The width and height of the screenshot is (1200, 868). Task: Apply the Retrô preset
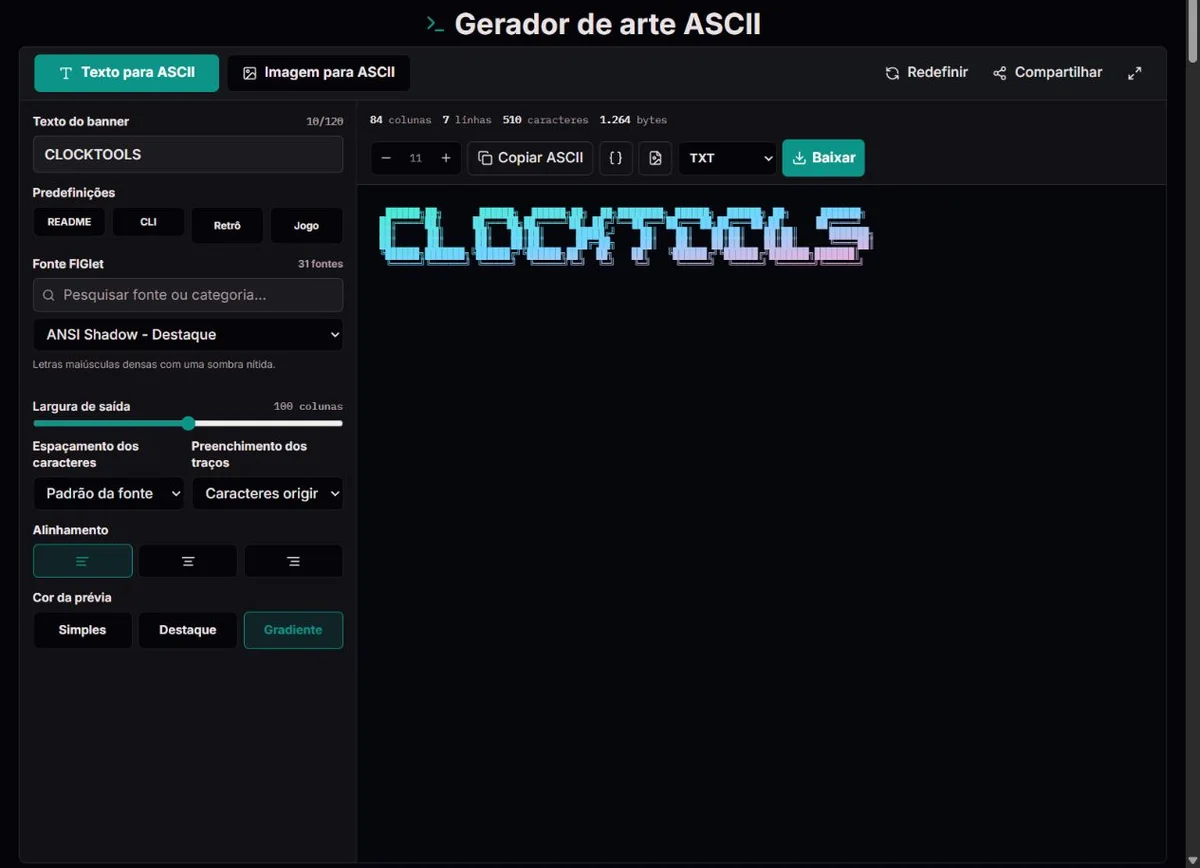tap(227, 225)
